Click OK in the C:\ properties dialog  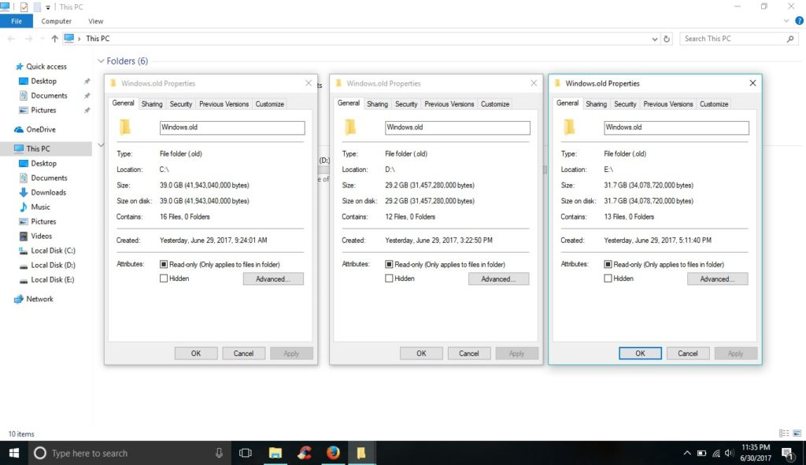pyautogui.click(x=196, y=354)
